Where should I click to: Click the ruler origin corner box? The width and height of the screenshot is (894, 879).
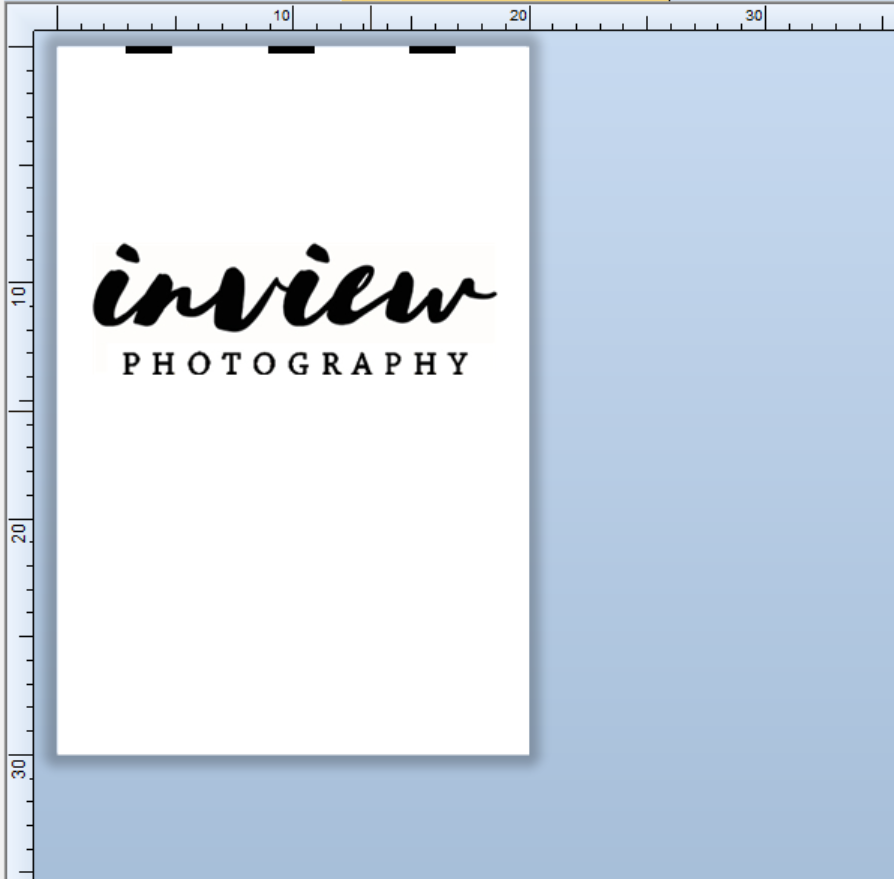coord(18,16)
